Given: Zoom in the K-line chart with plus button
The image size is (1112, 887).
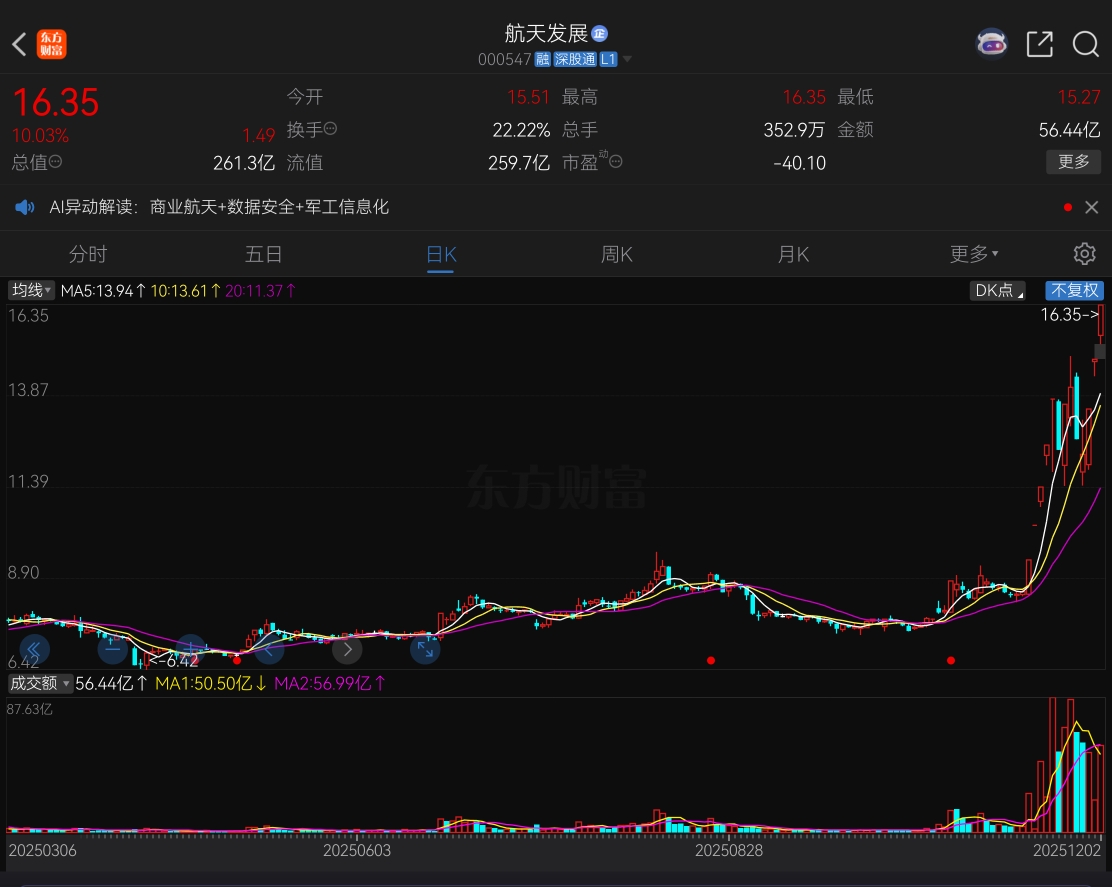Looking at the screenshot, I should (x=191, y=649).
